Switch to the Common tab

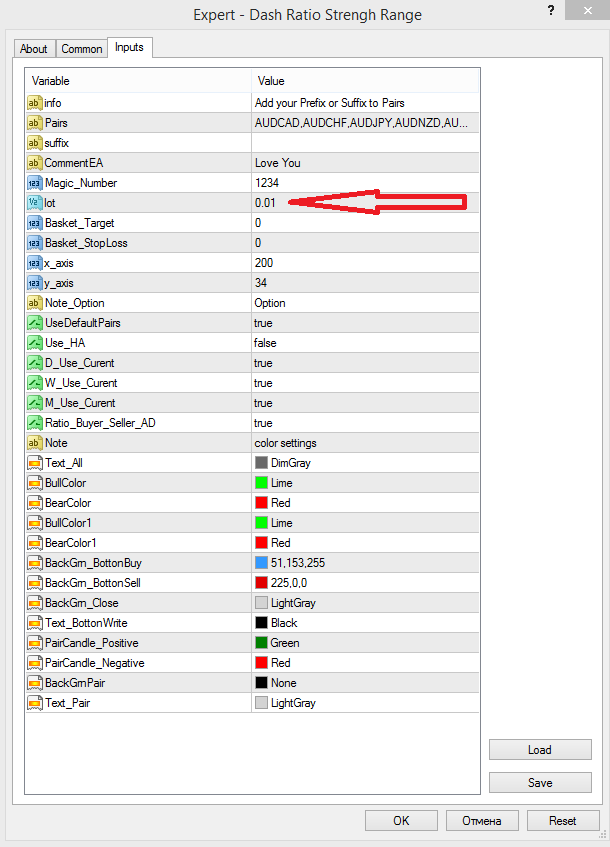coord(82,49)
